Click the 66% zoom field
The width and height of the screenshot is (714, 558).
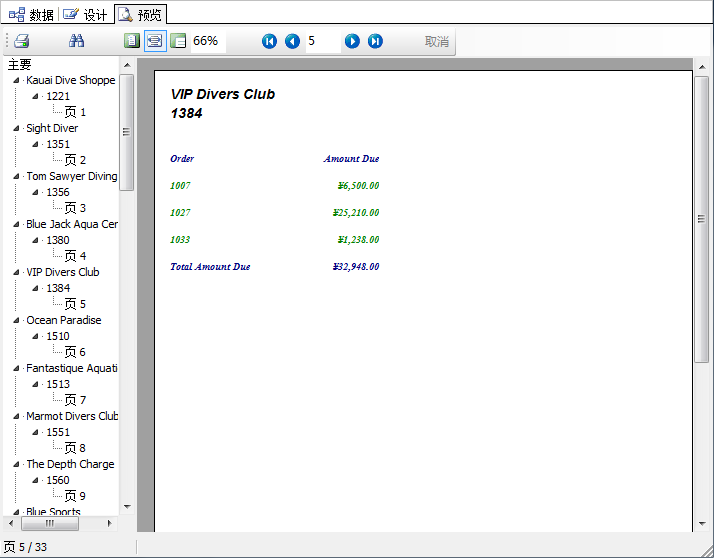click(x=207, y=41)
